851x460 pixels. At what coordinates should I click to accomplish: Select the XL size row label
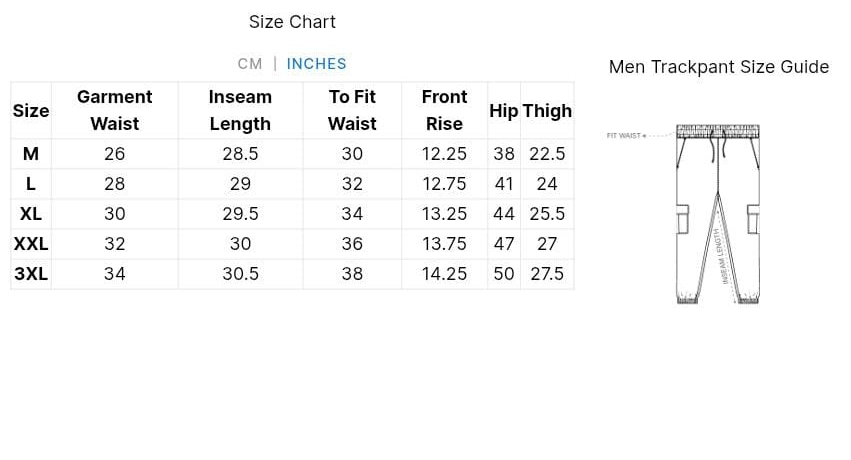31,214
